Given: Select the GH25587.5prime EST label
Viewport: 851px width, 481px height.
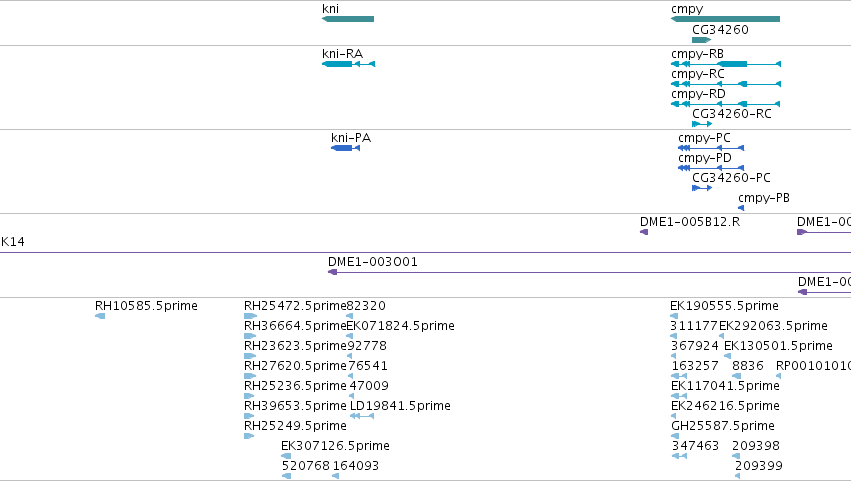Looking at the screenshot, I should [723, 426].
